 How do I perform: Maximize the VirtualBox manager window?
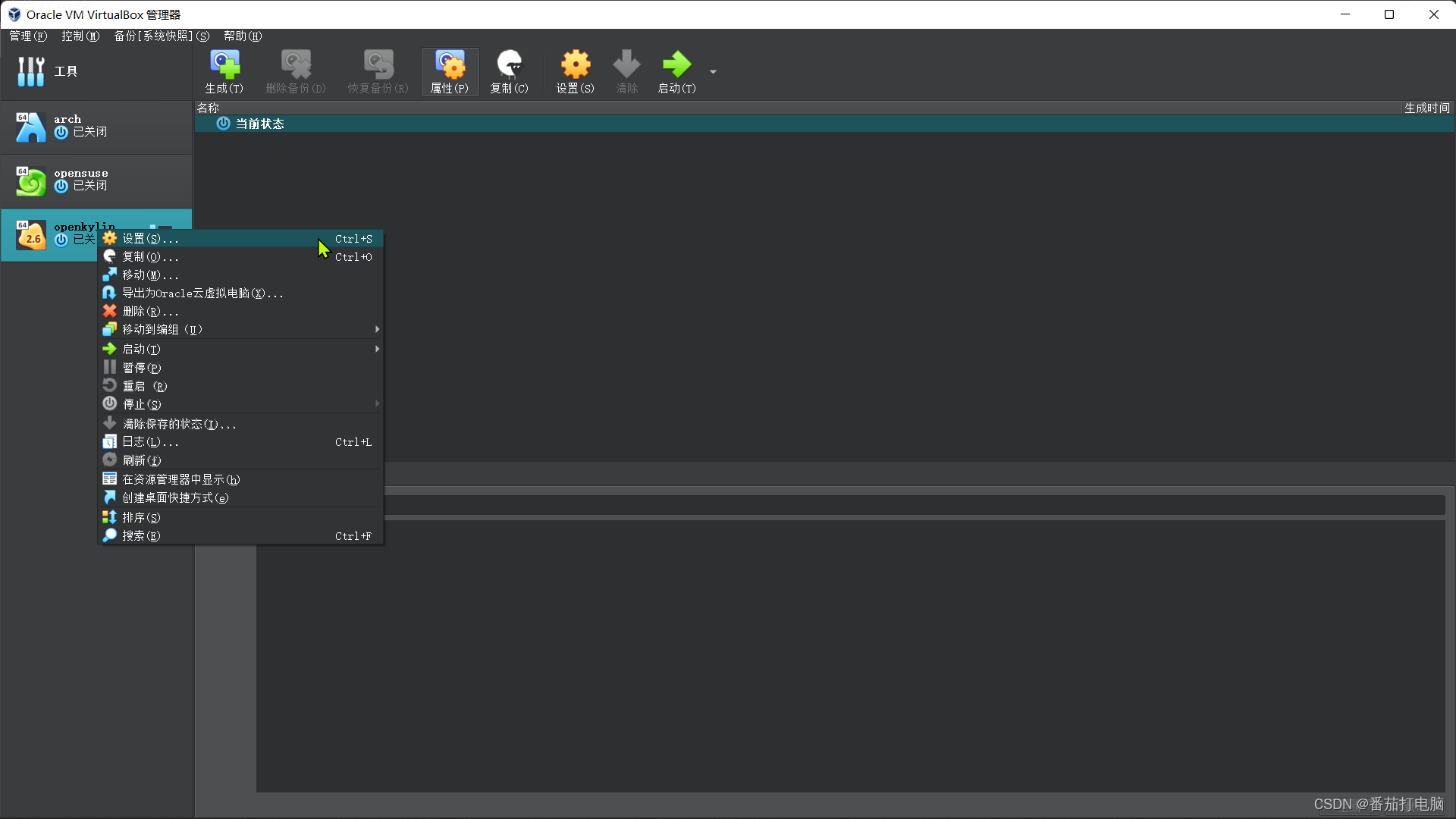click(1389, 14)
